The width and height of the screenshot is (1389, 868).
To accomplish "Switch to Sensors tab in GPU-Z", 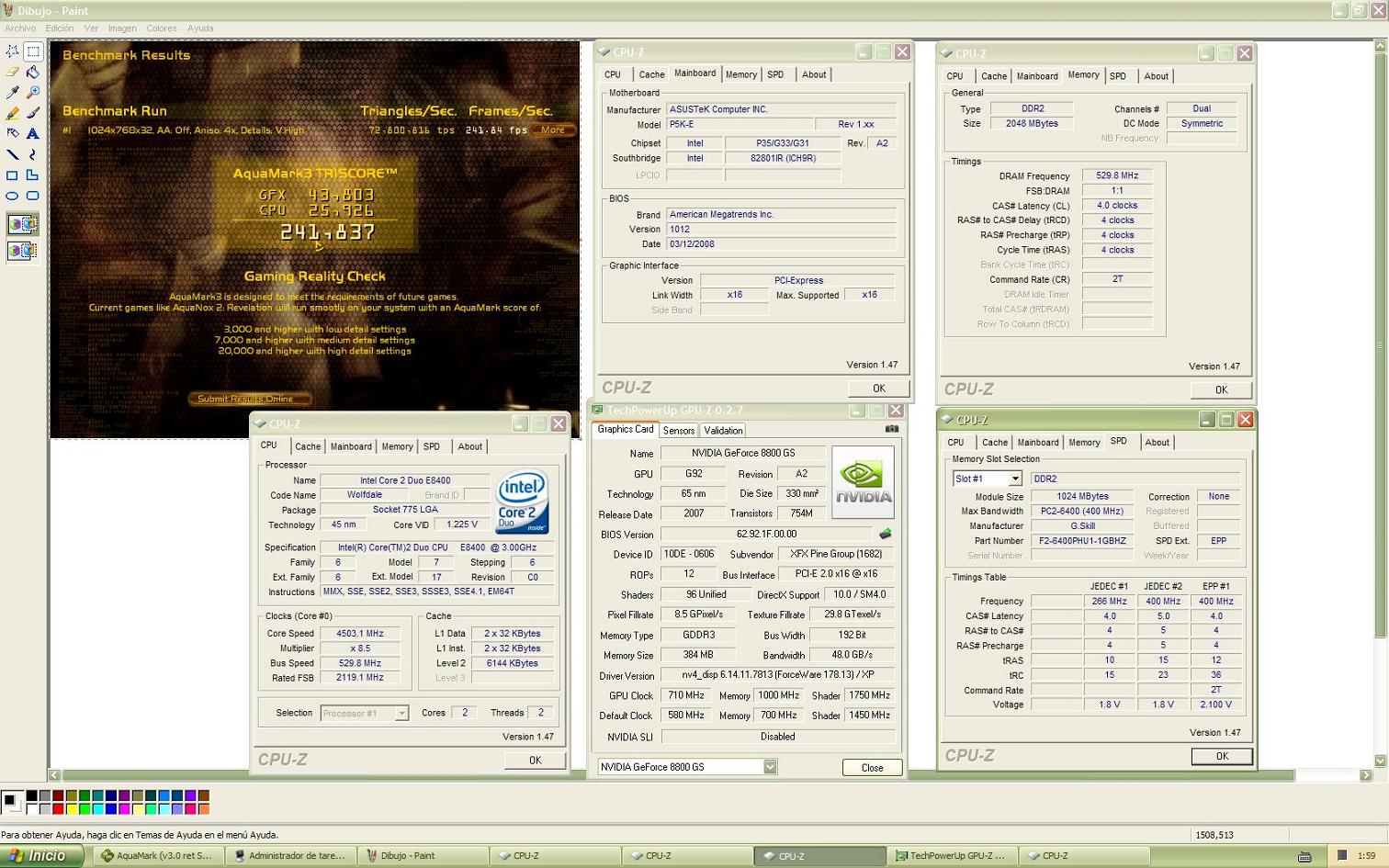I will click(679, 431).
